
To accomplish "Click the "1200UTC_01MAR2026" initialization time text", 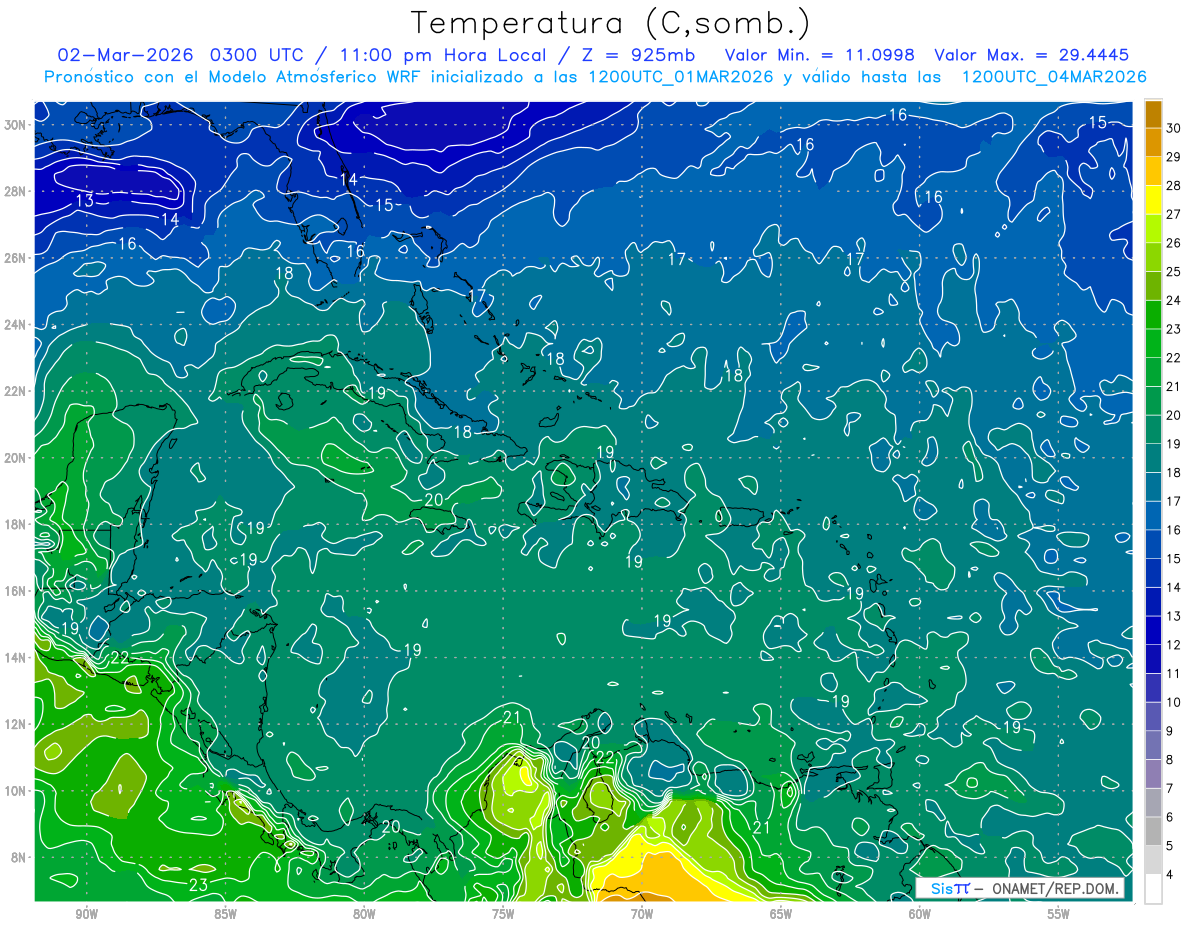I will 679,77.
